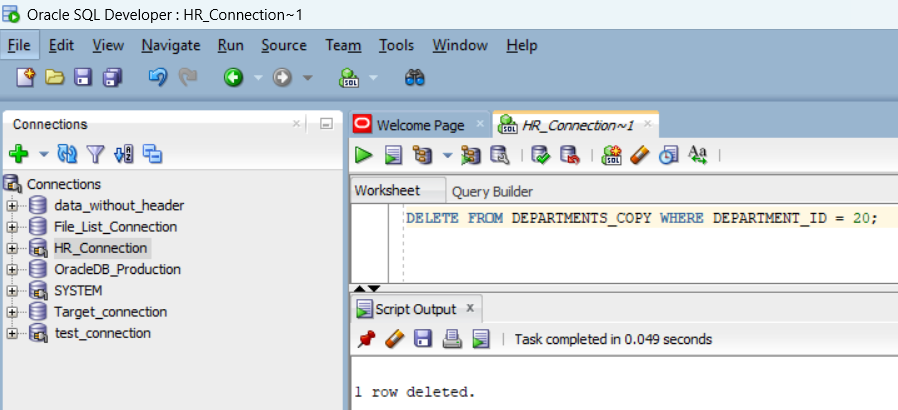The width and height of the screenshot is (898, 410).
Task: Click inside the DELETE statement editor line
Action: pos(641,218)
